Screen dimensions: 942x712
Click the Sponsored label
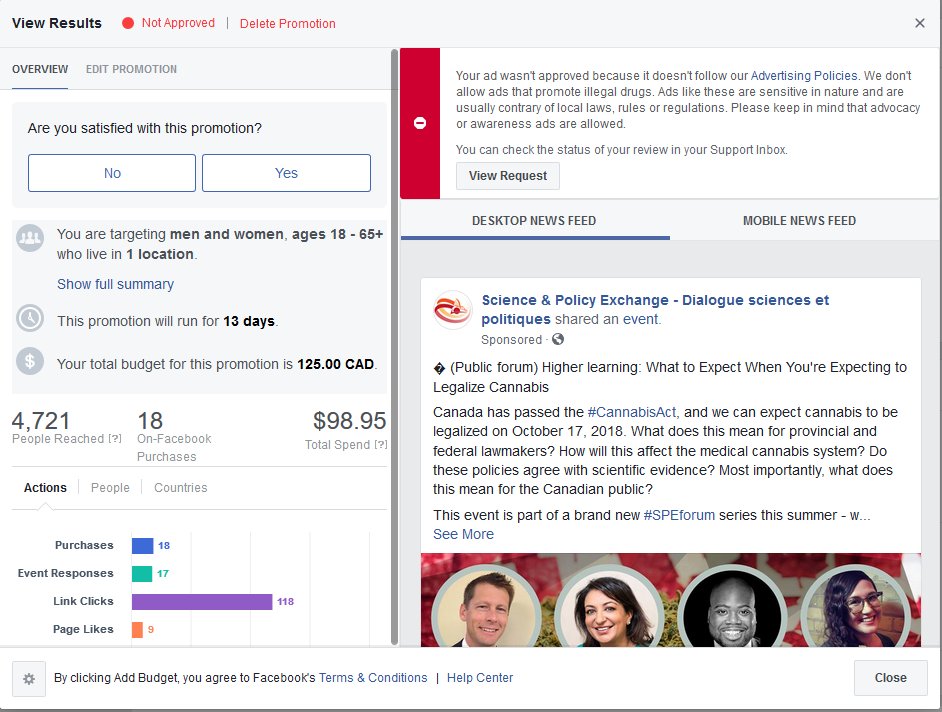click(511, 339)
